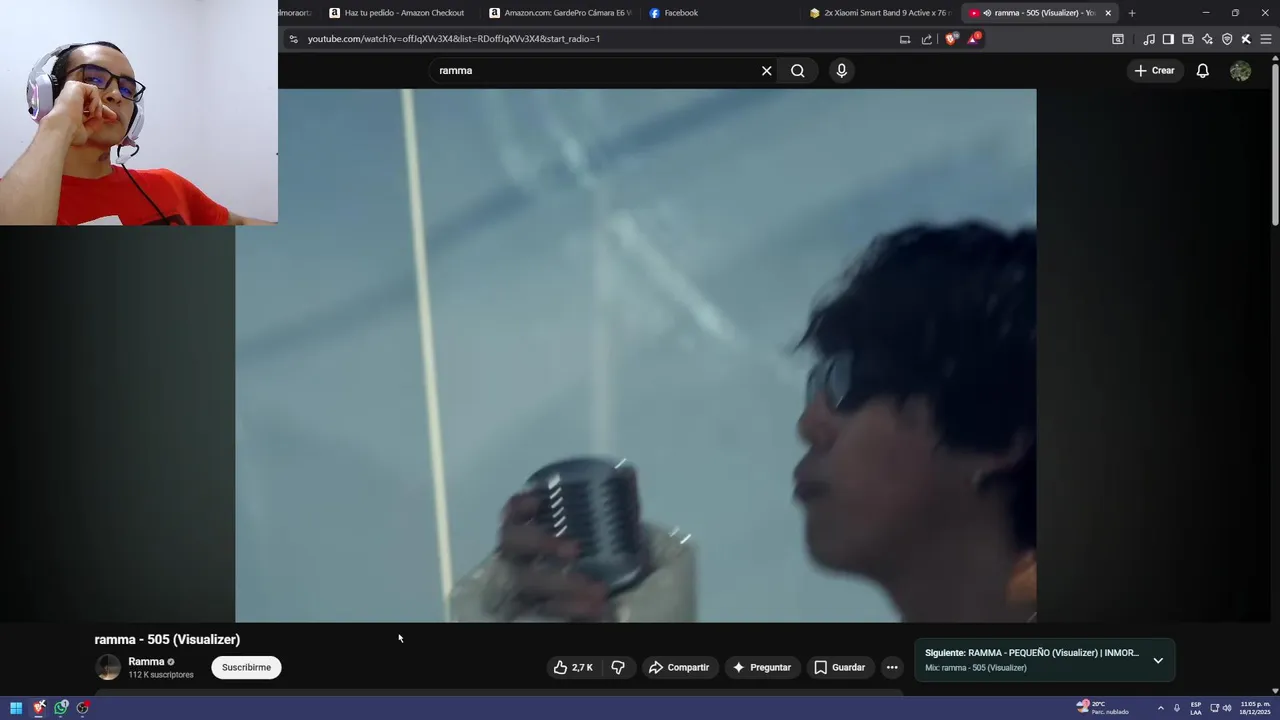Open the site info icon in address bar
Image resolution: width=1280 pixels, height=720 pixels.
click(293, 39)
